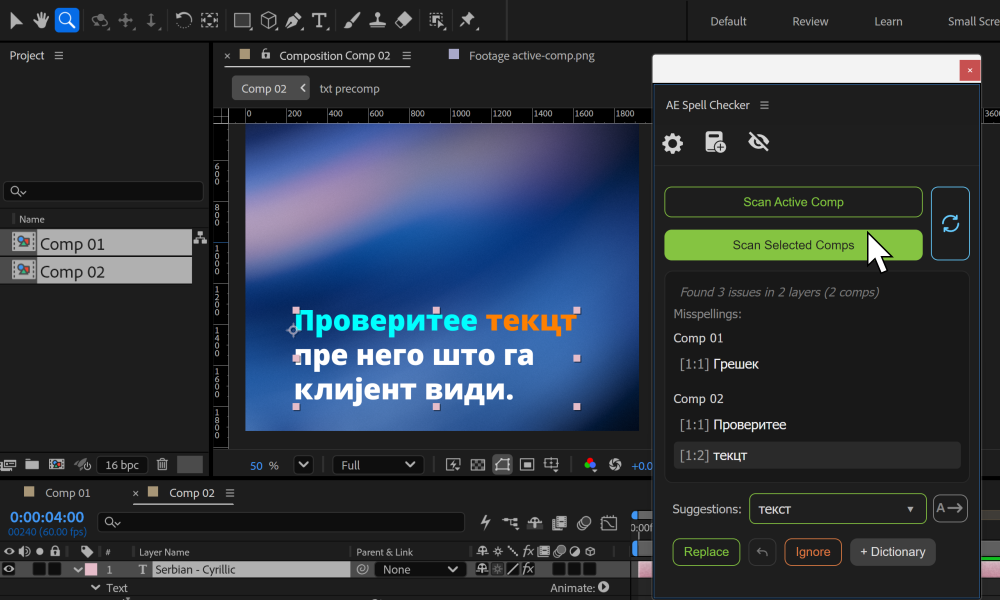1000x600 pixels.
Task: Click the apply suggestion arrow icon
Action: 950,508
